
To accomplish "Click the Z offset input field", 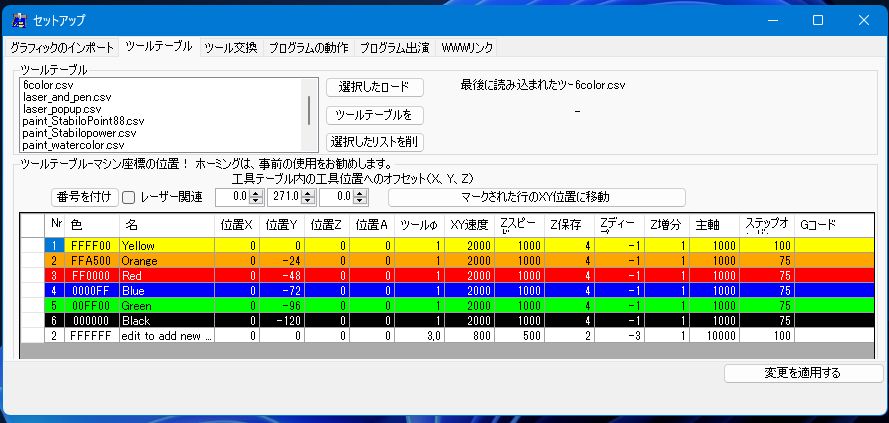I will [x=336, y=197].
